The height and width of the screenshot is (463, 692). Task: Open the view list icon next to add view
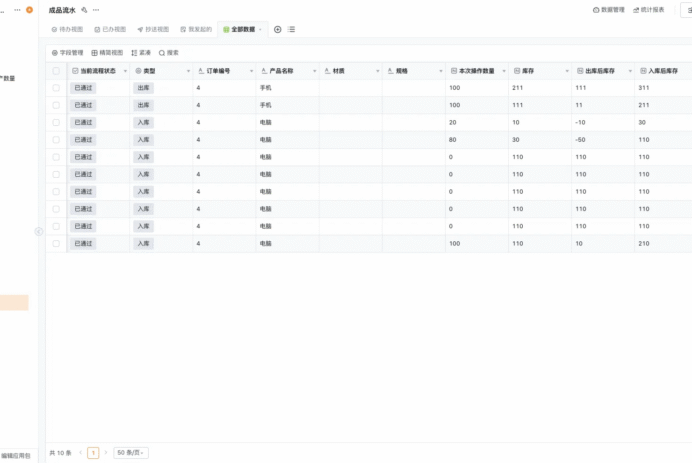(x=291, y=30)
